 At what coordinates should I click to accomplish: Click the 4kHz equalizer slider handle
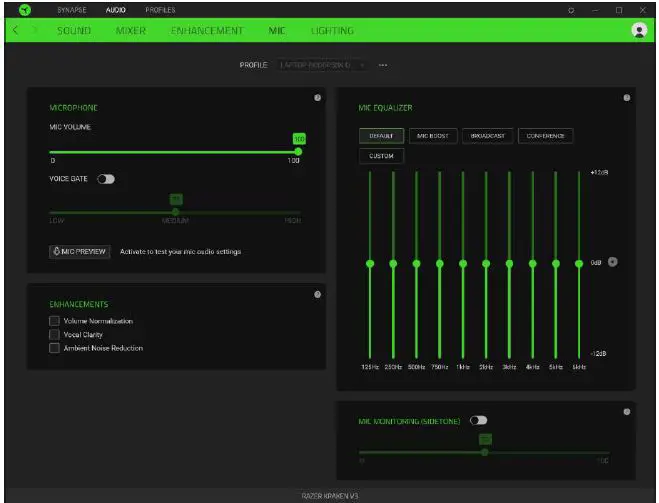532,263
